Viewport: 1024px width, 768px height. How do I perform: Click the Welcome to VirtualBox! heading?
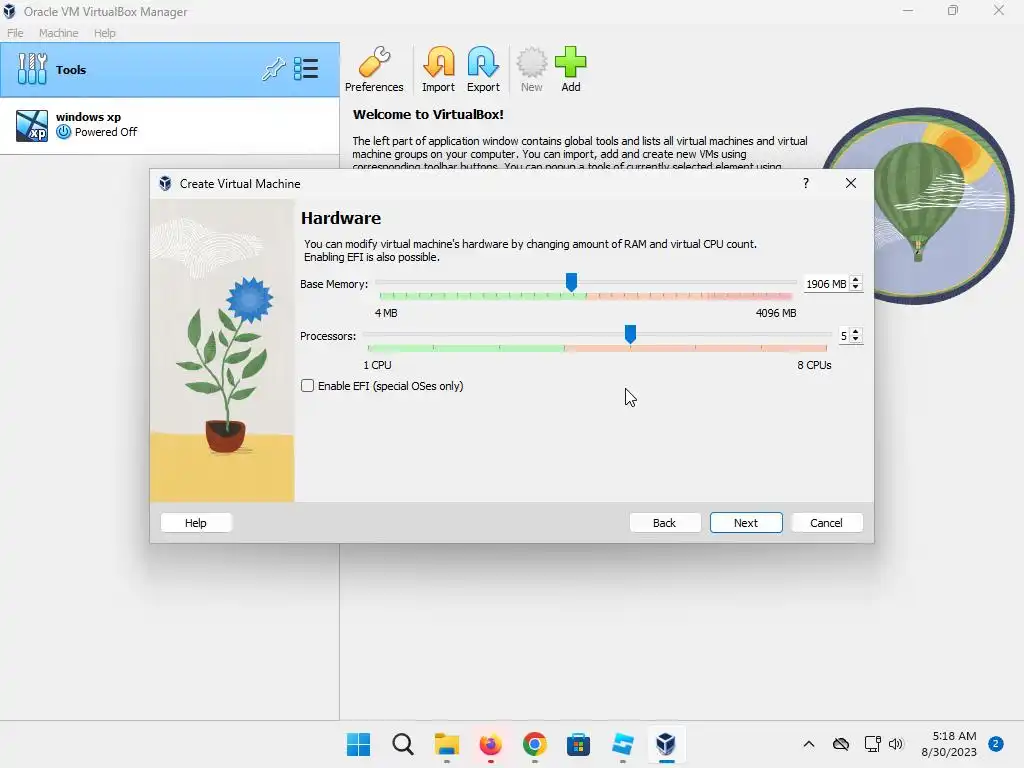click(x=428, y=114)
